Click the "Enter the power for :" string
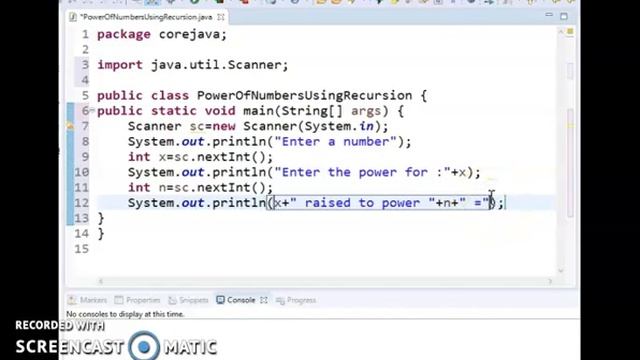Screen dimensions: 640x360 pos(362,172)
